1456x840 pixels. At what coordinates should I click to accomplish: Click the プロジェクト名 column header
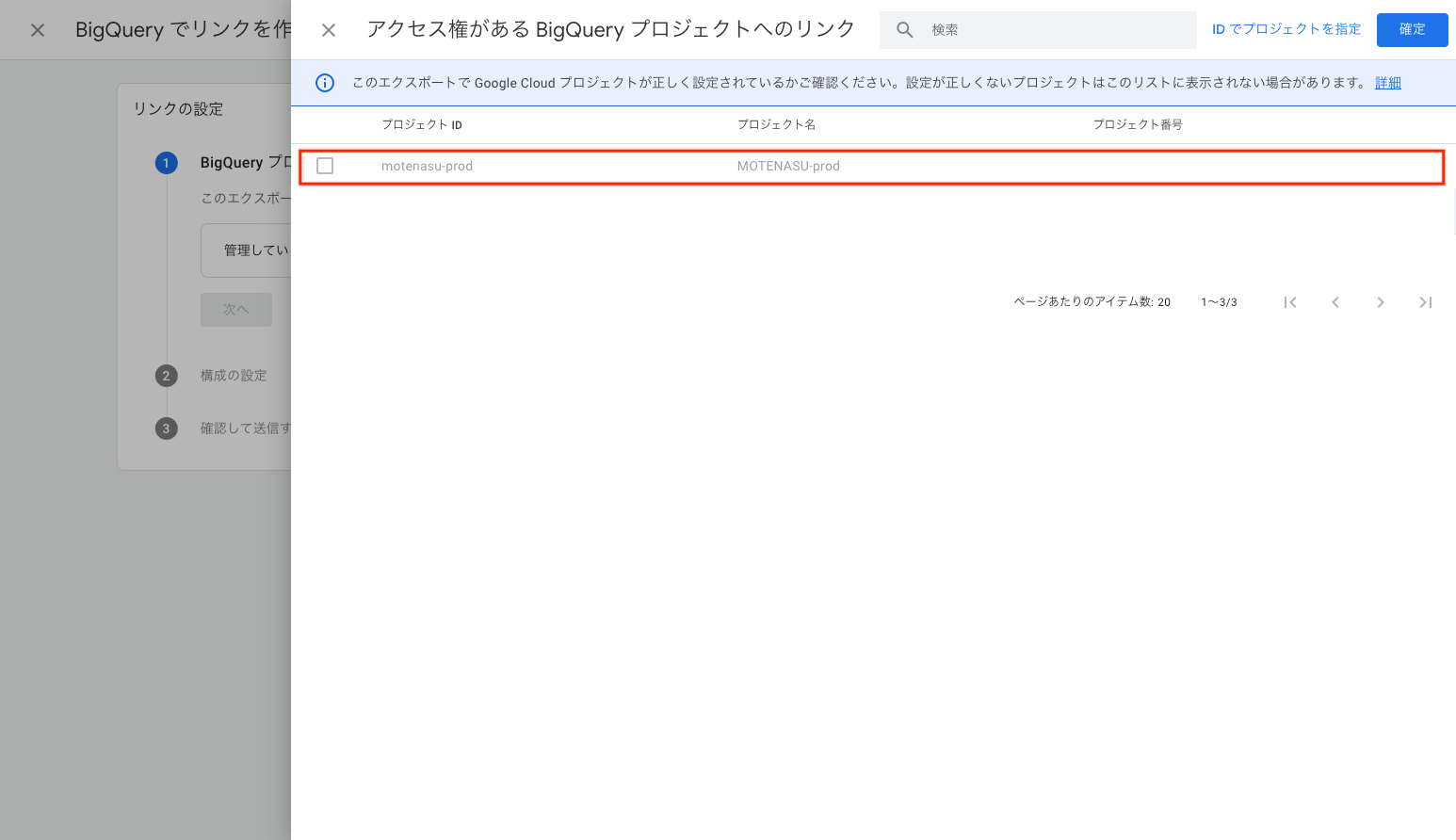[x=776, y=124]
